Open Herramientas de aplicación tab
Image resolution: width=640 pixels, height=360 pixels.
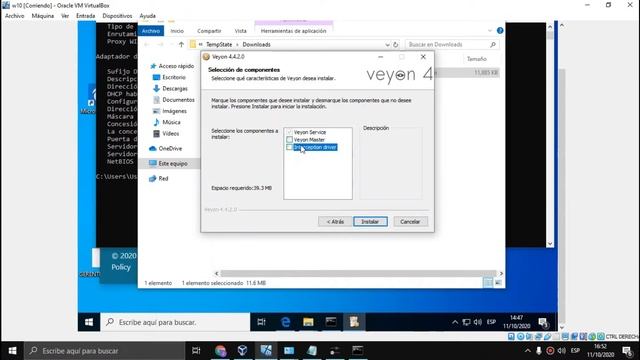[x=293, y=31]
